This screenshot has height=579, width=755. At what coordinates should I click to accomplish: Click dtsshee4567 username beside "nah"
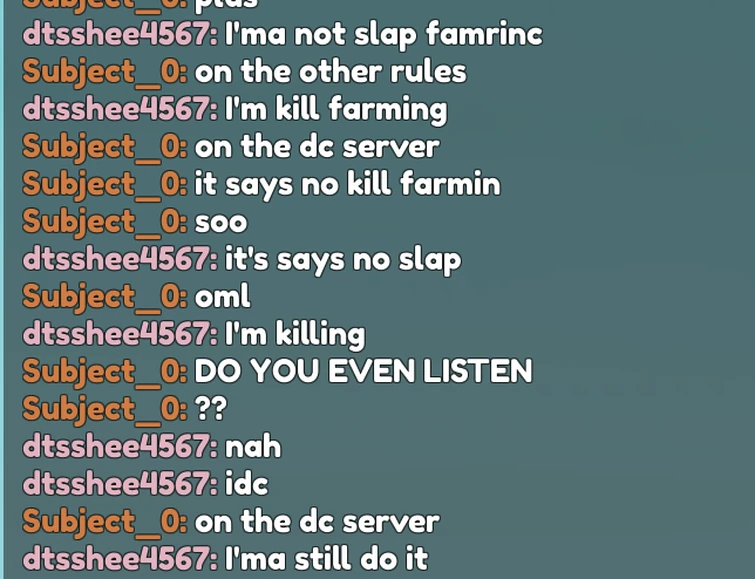[120, 447]
